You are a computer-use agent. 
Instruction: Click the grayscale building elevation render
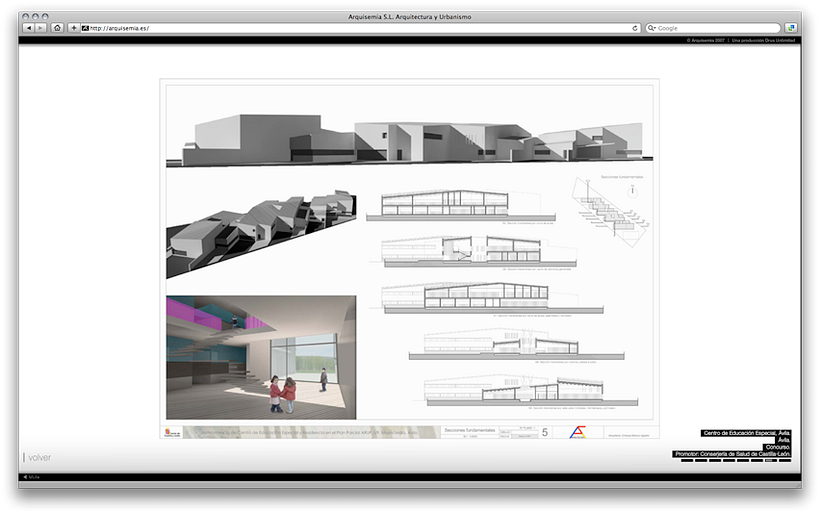click(409, 140)
